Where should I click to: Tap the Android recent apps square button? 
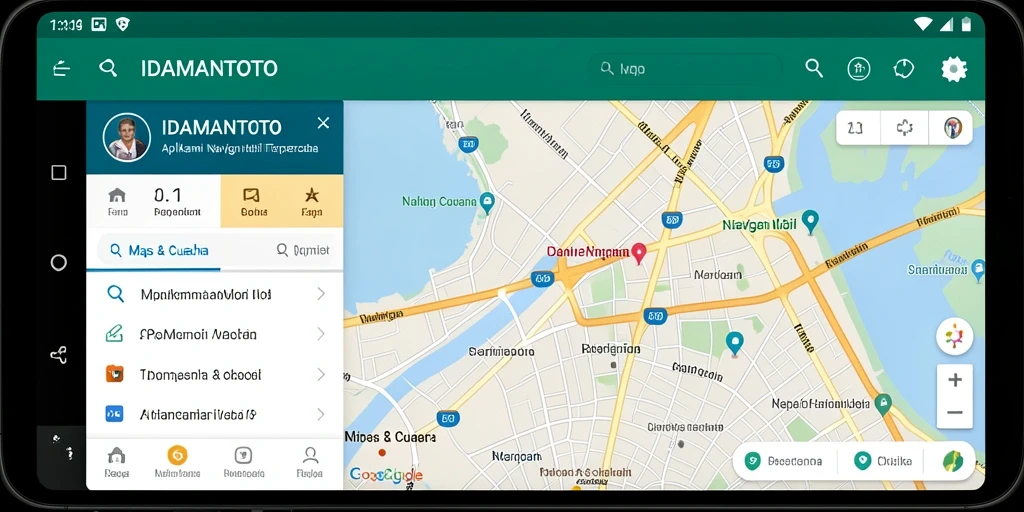[x=59, y=172]
